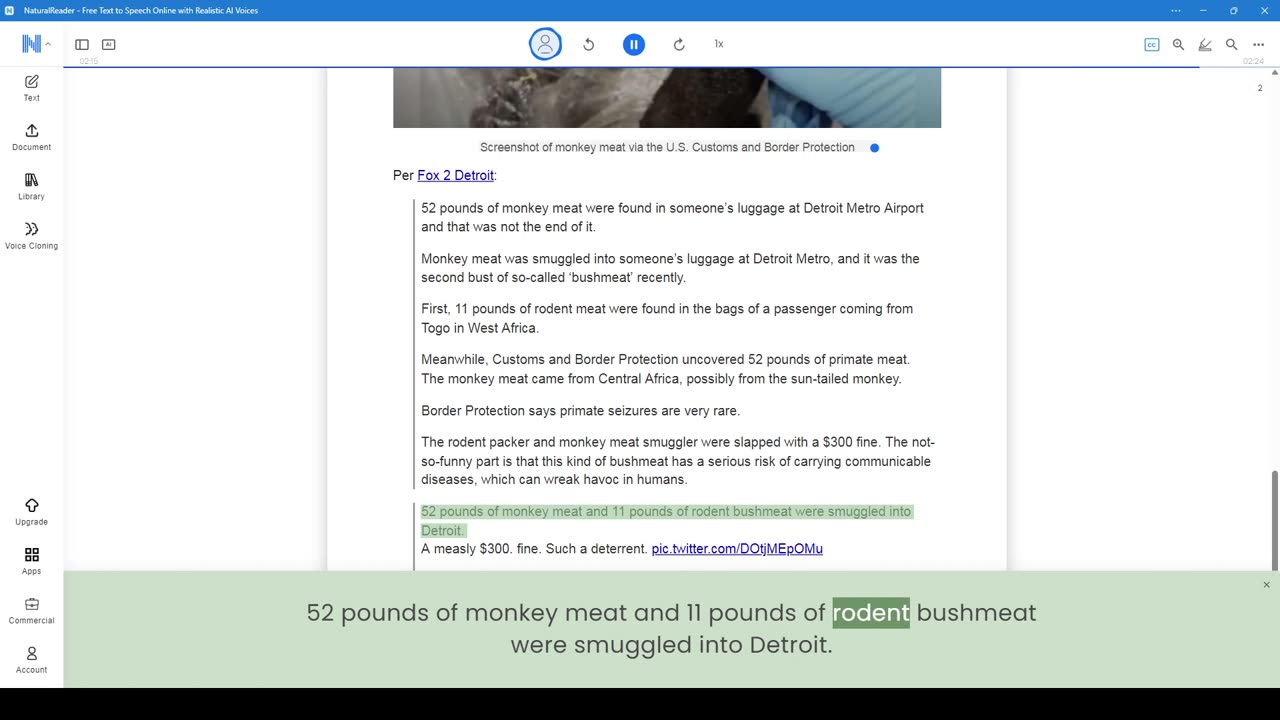Open the highlighter annotation tool
Image resolution: width=1280 pixels, height=720 pixels.
pos(1205,44)
